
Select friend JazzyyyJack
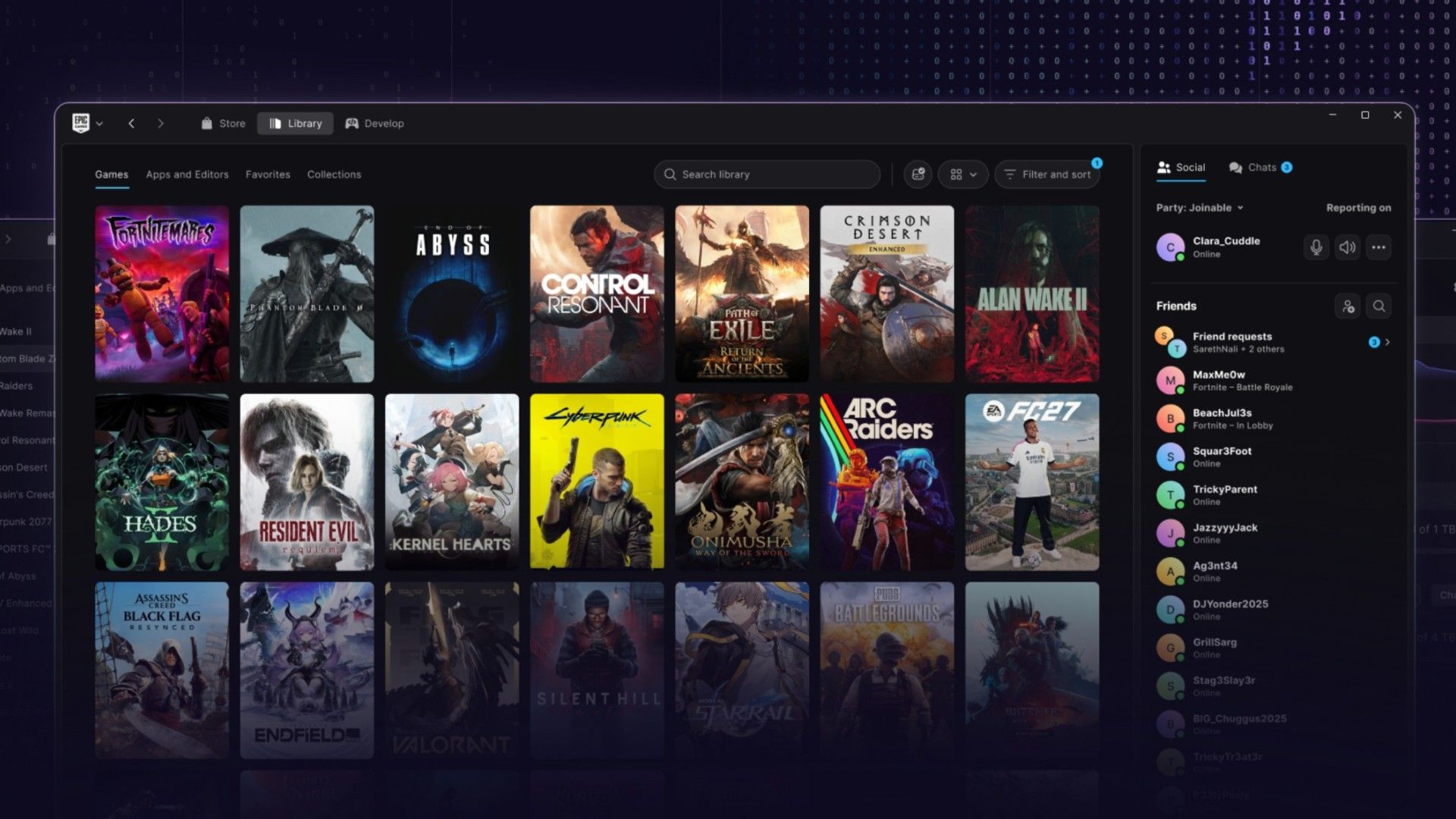1272,533
